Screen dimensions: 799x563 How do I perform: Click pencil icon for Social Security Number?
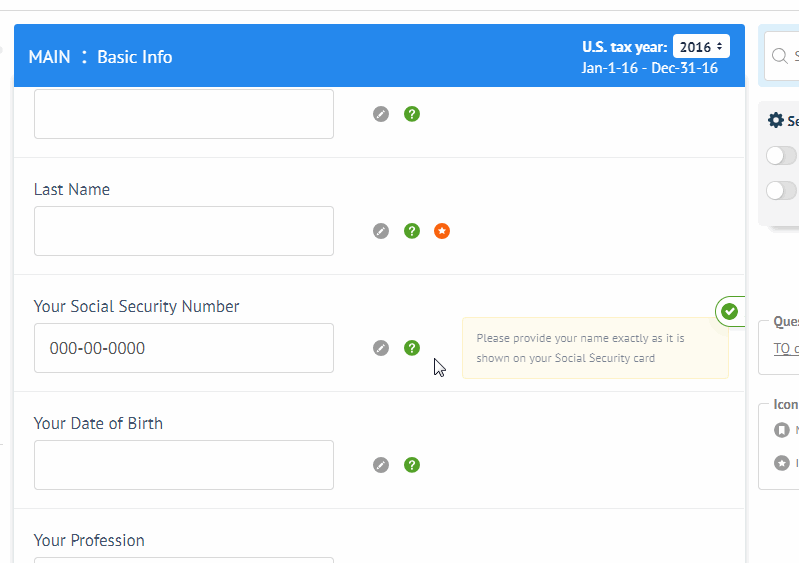(x=380, y=348)
